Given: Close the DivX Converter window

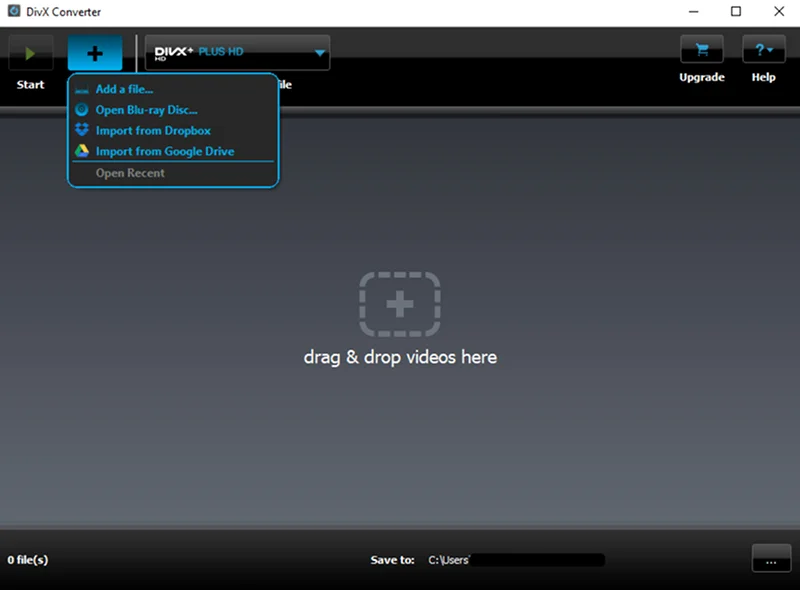Looking at the screenshot, I should [x=779, y=11].
